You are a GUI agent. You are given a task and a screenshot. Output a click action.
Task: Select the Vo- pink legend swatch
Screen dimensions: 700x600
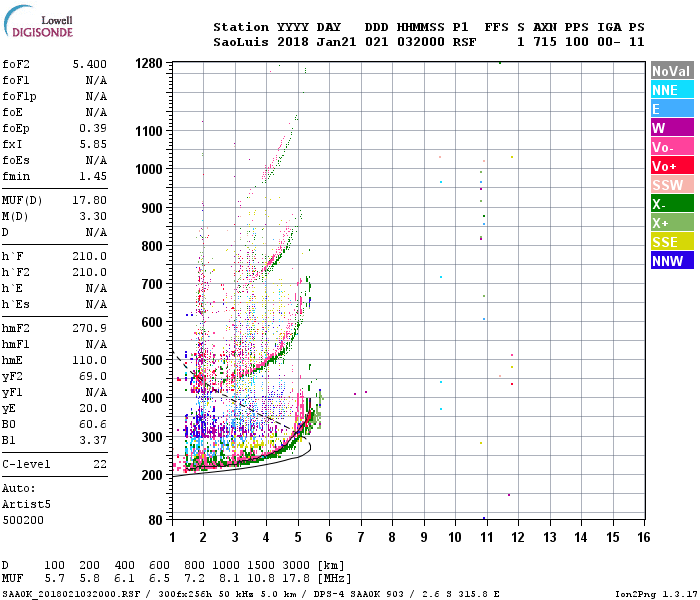[x=672, y=147]
